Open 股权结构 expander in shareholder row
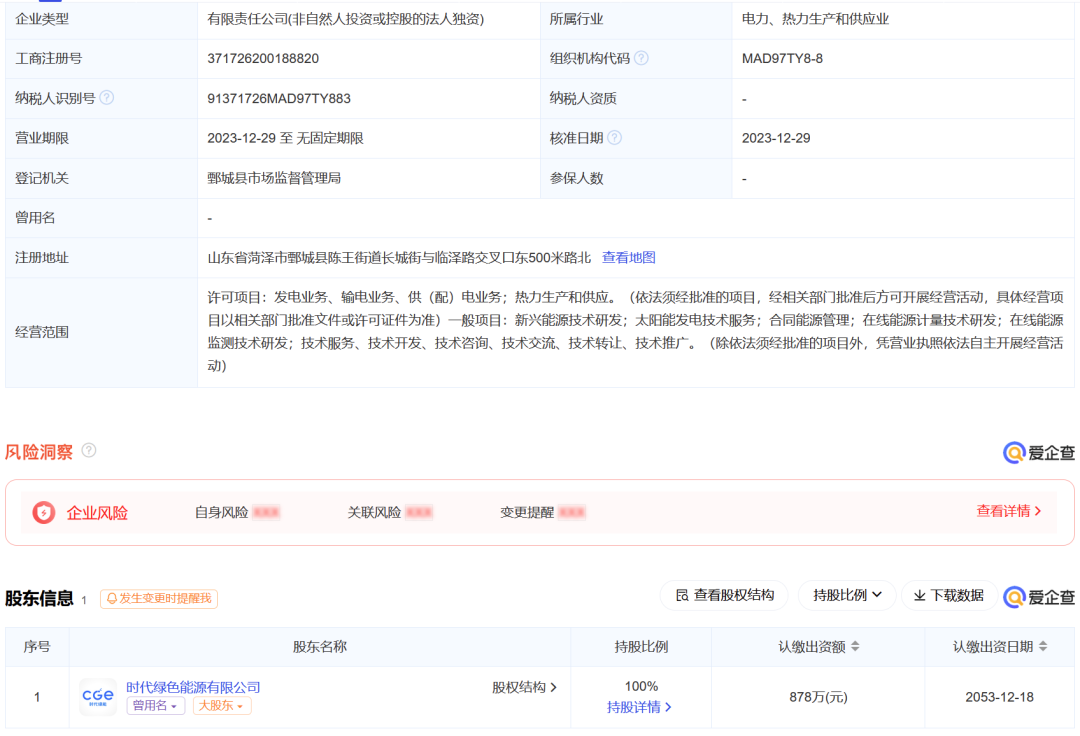Viewport: 1080px width, 736px height. click(524, 687)
